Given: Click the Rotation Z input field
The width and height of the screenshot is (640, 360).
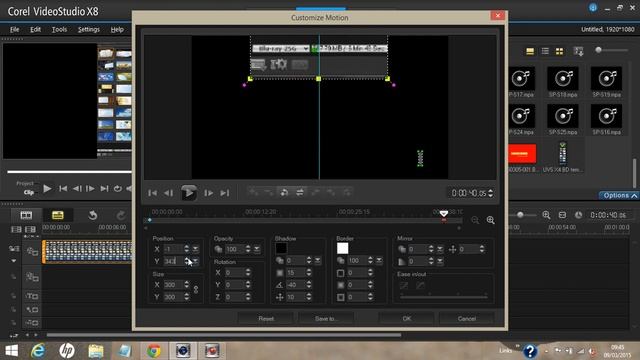Looking at the screenshot, I should 234,297.
